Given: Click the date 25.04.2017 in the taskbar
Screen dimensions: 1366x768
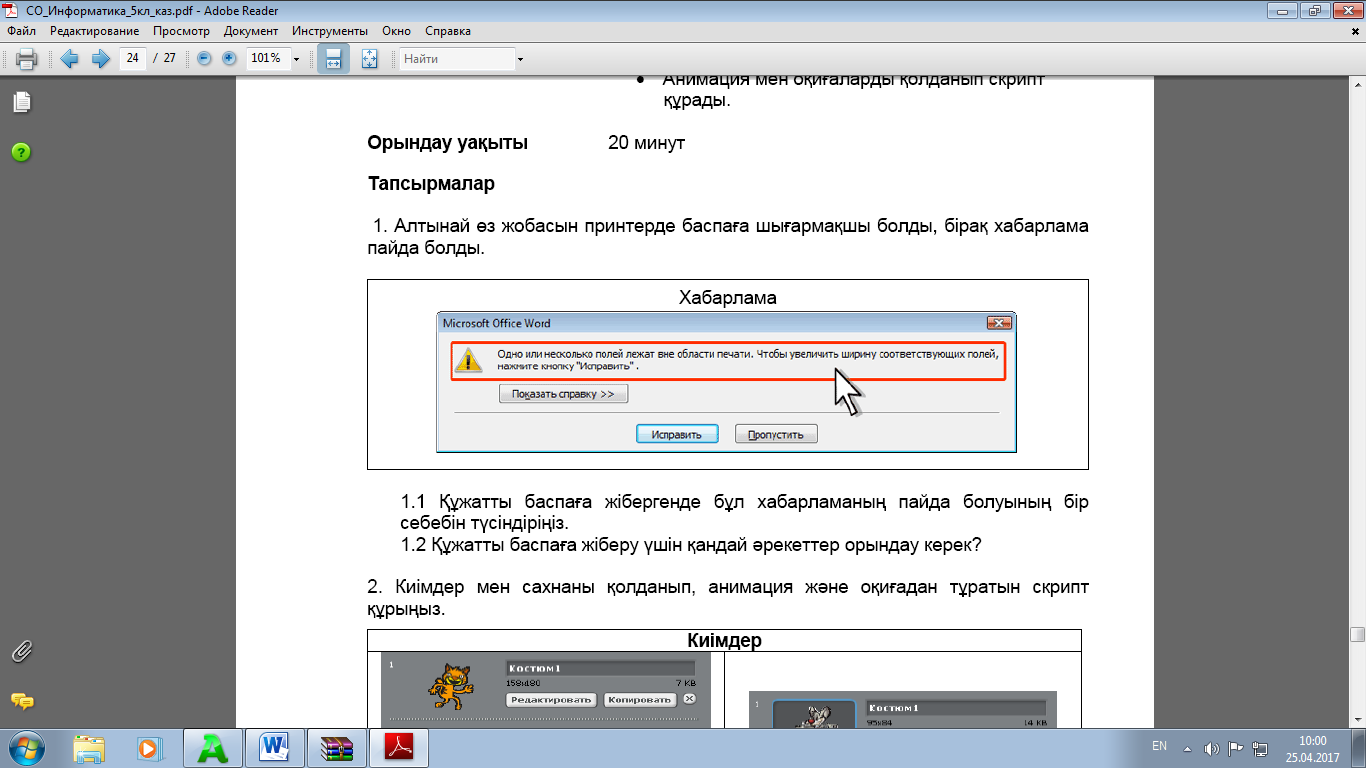Looking at the screenshot, I should (1313, 757).
